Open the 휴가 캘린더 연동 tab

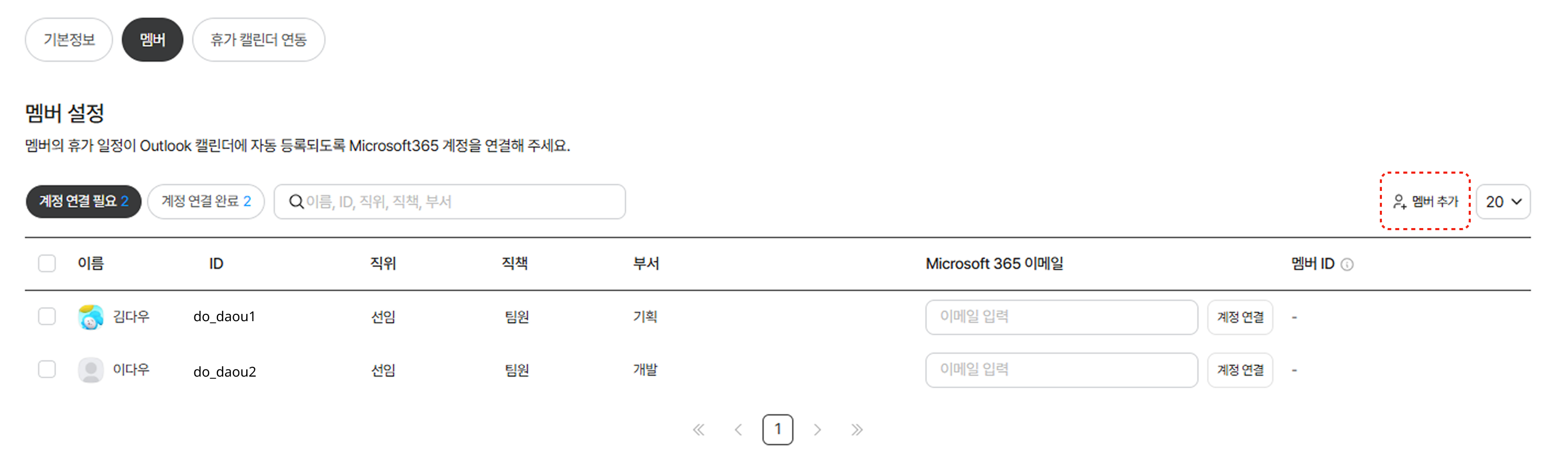pos(259,40)
